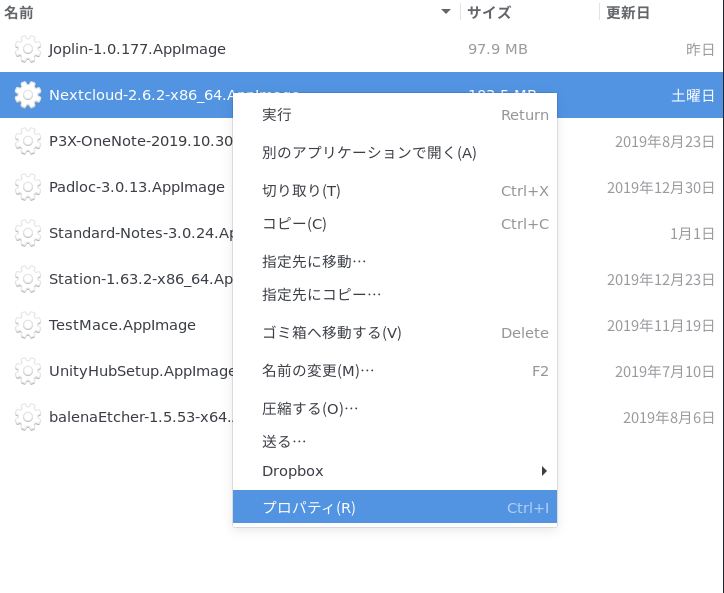Click the 2019年12月23日 date cell
This screenshot has width=724, height=593.
pos(661,279)
